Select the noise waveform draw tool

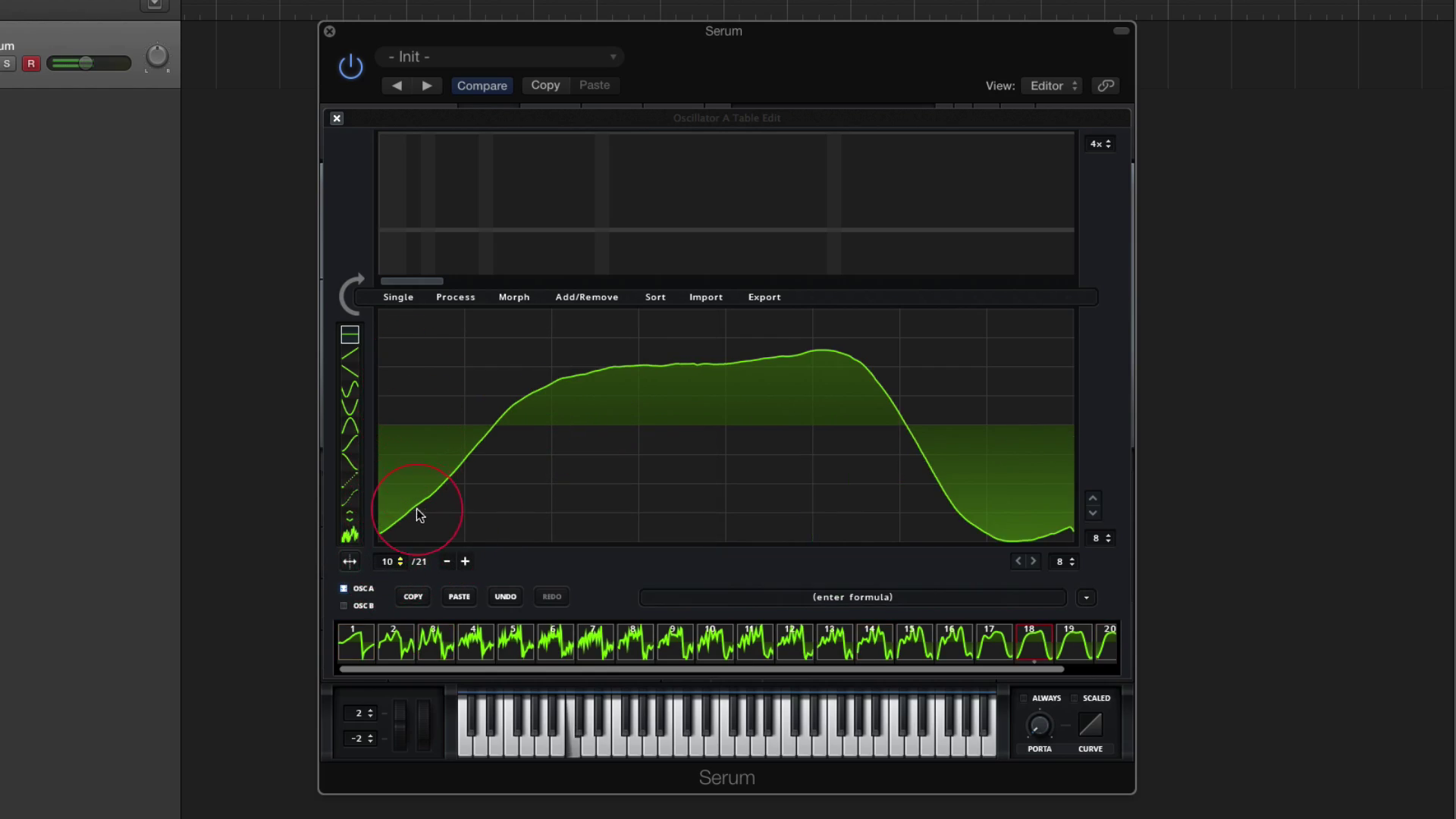[350, 535]
